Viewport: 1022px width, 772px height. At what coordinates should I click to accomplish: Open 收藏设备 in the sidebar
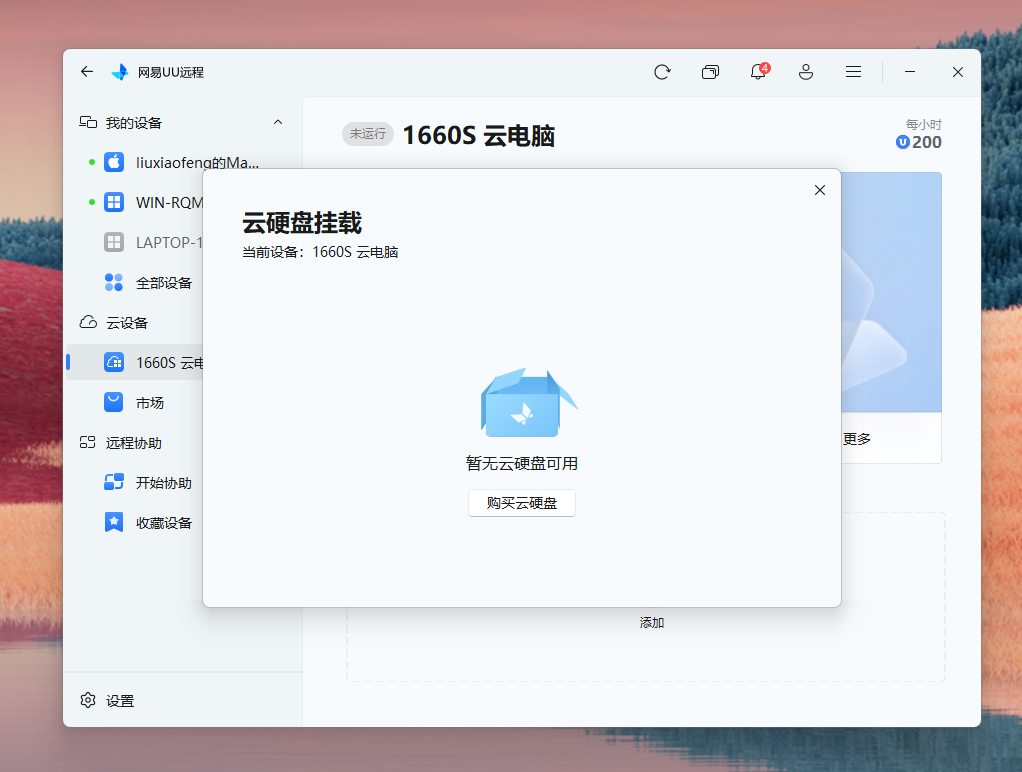coord(135,522)
